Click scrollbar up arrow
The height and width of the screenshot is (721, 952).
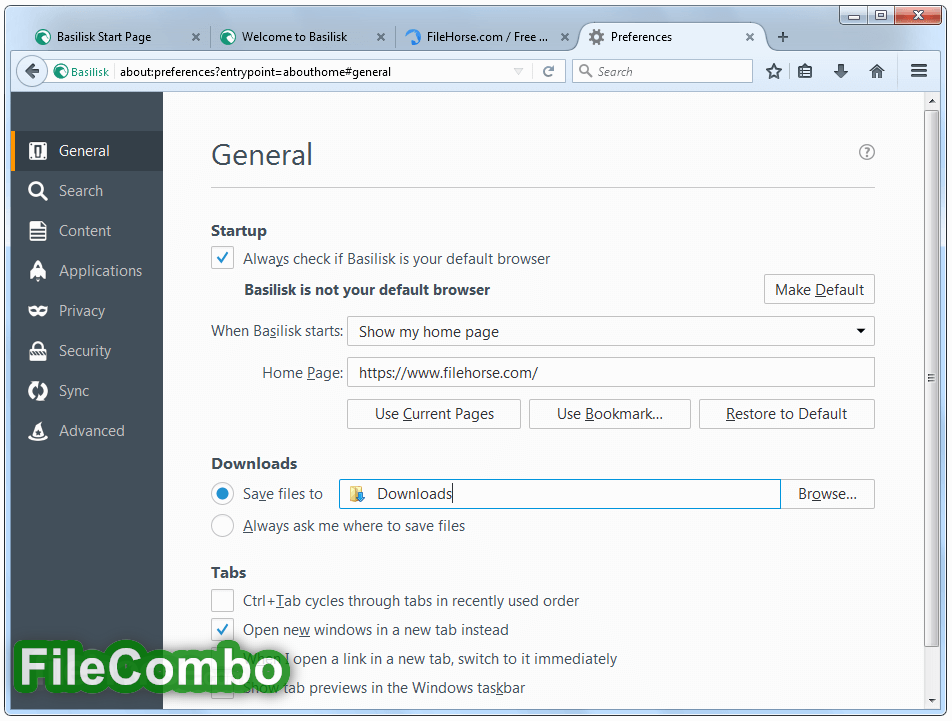[x=932, y=101]
